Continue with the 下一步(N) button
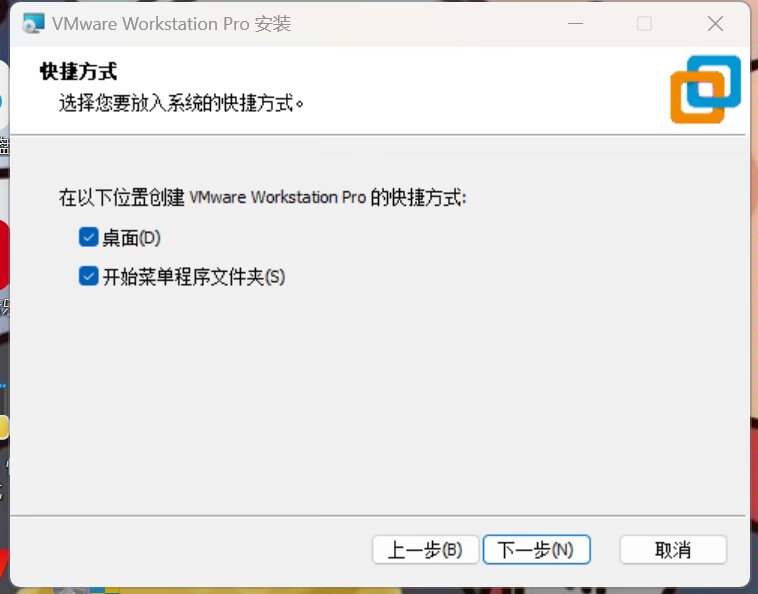 (537, 550)
